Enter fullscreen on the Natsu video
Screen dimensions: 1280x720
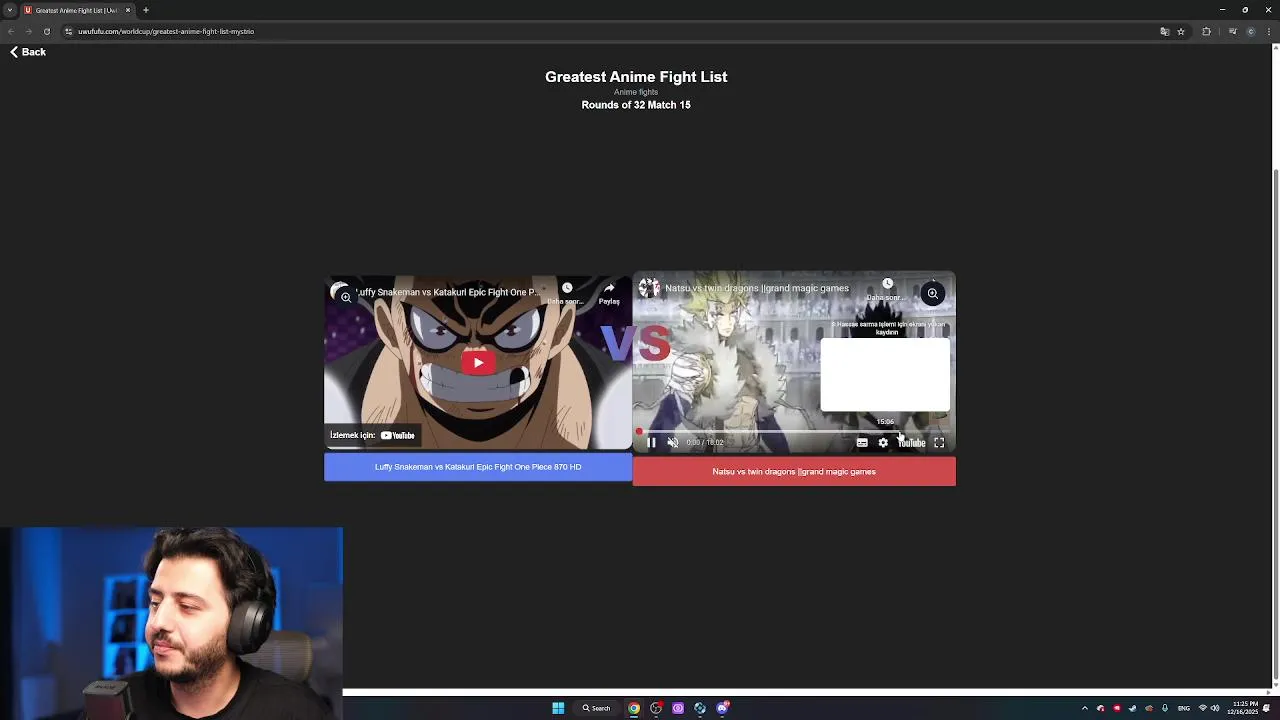[x=939, y=442]
